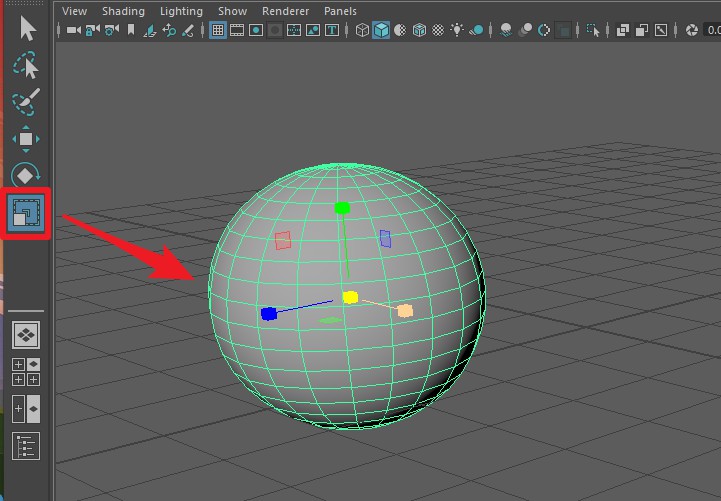This screenshot has width=721, height=501.
Task: Toggle the X-Ray Joints icon
Action: [x=661, y=30]
